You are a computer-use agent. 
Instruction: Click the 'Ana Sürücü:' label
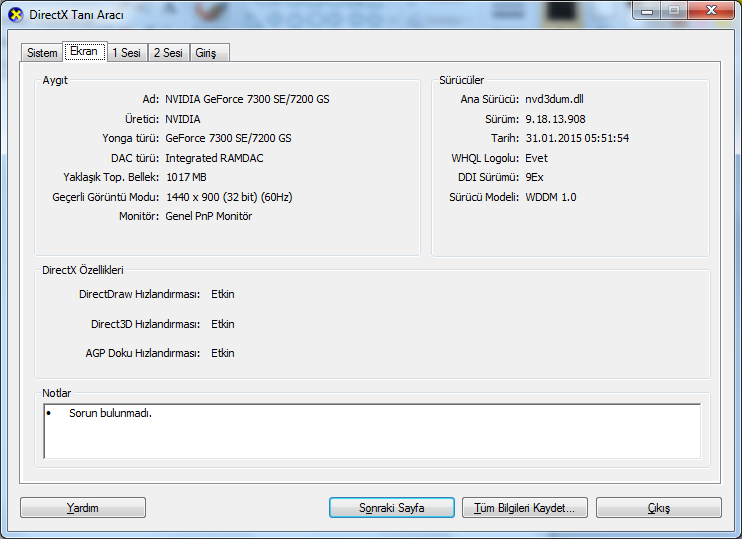pyautogui.click(x=490, y=99)
